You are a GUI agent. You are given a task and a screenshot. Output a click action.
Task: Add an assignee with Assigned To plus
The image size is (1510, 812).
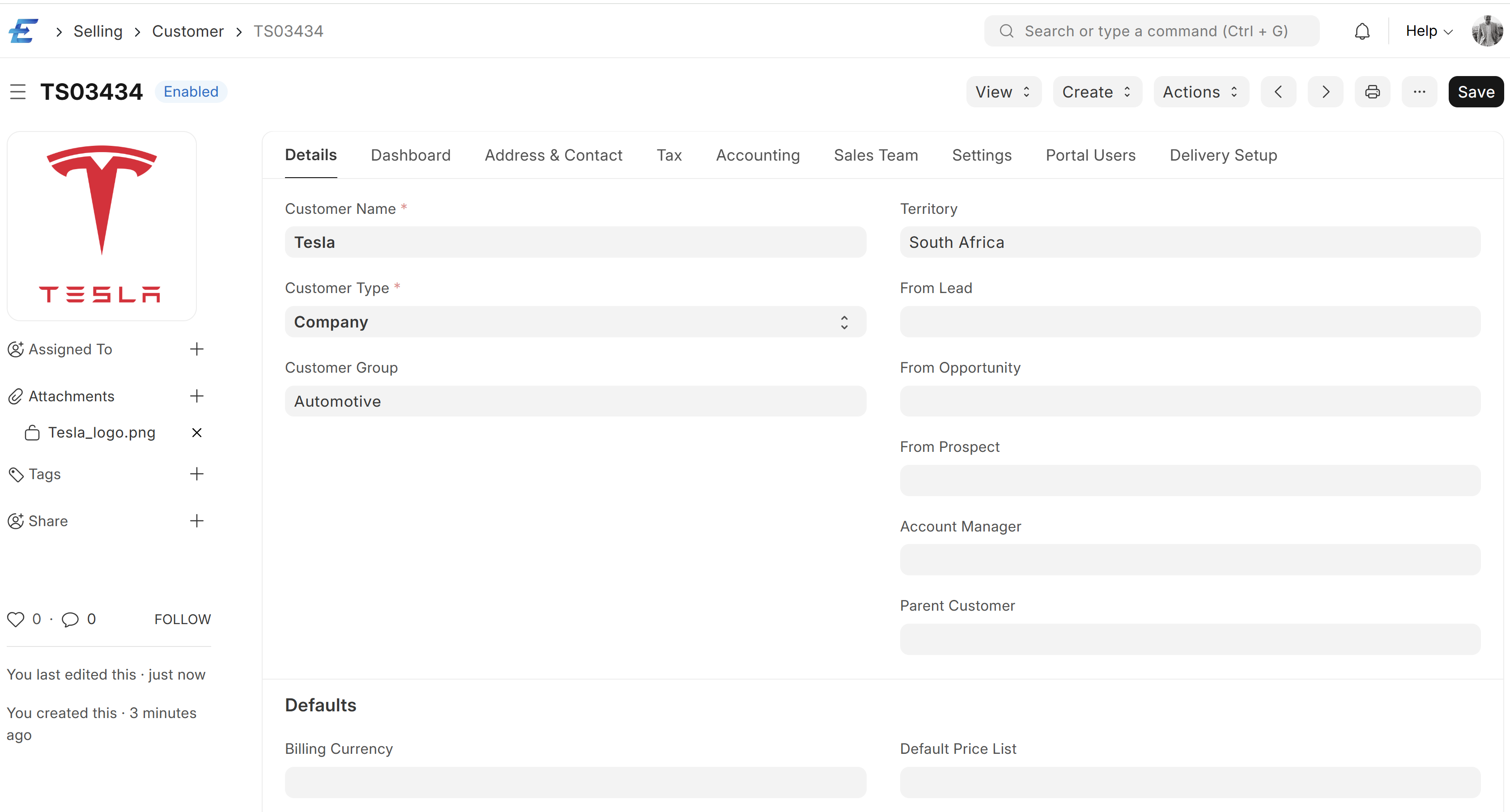(197, 349)
